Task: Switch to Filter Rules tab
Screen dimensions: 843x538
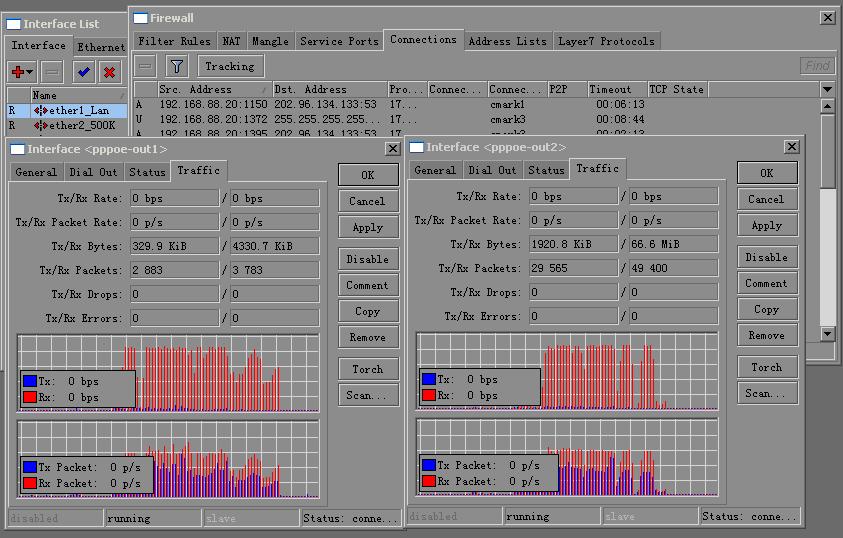Action: click(x=174, y=41)
